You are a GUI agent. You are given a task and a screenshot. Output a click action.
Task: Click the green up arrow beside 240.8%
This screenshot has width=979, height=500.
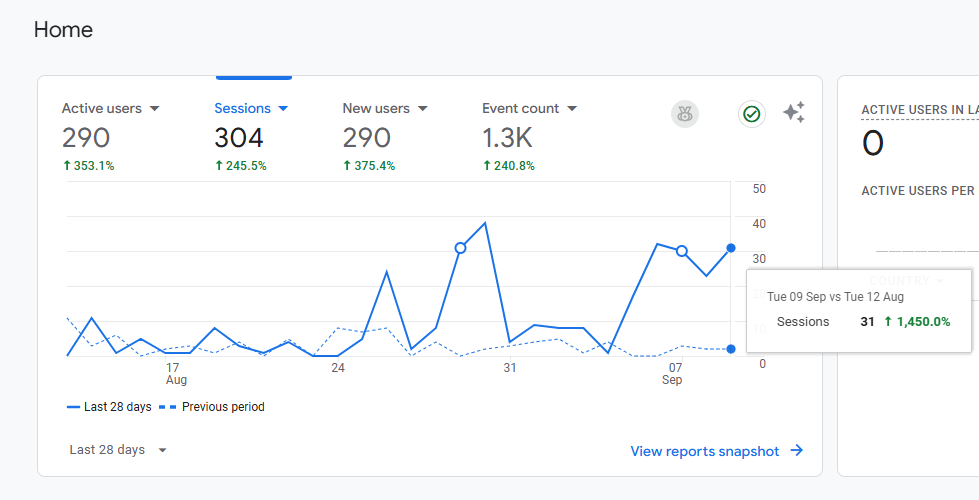pos(487,166)
